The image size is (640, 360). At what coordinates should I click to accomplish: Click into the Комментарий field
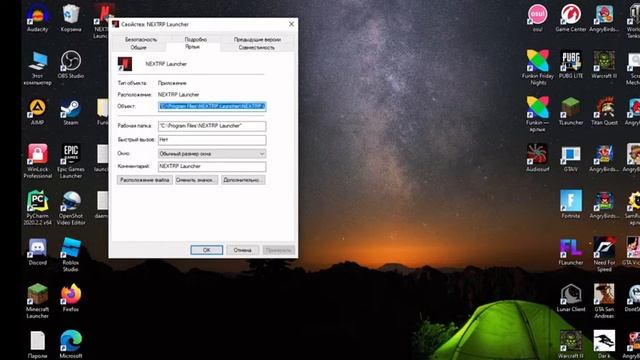coord(212,166)
